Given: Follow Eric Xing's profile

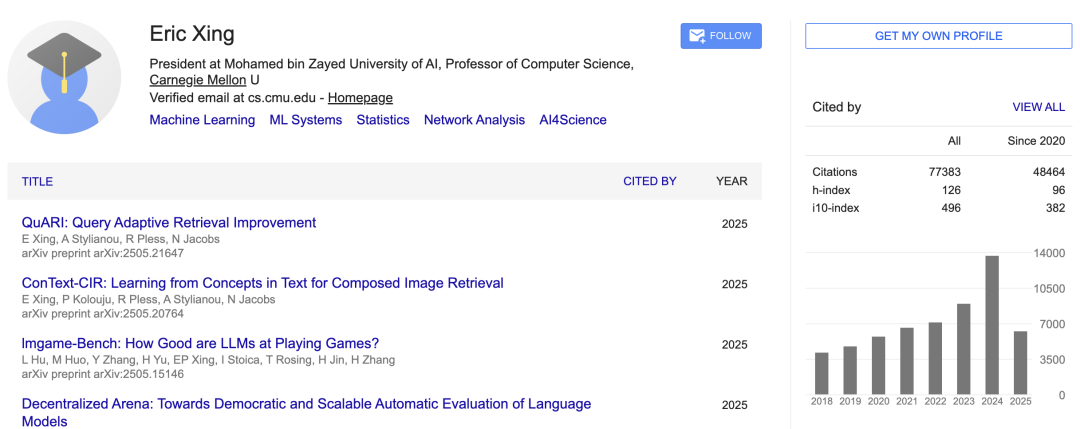Looking at the screenshot, I should click(x=721, y=36).
